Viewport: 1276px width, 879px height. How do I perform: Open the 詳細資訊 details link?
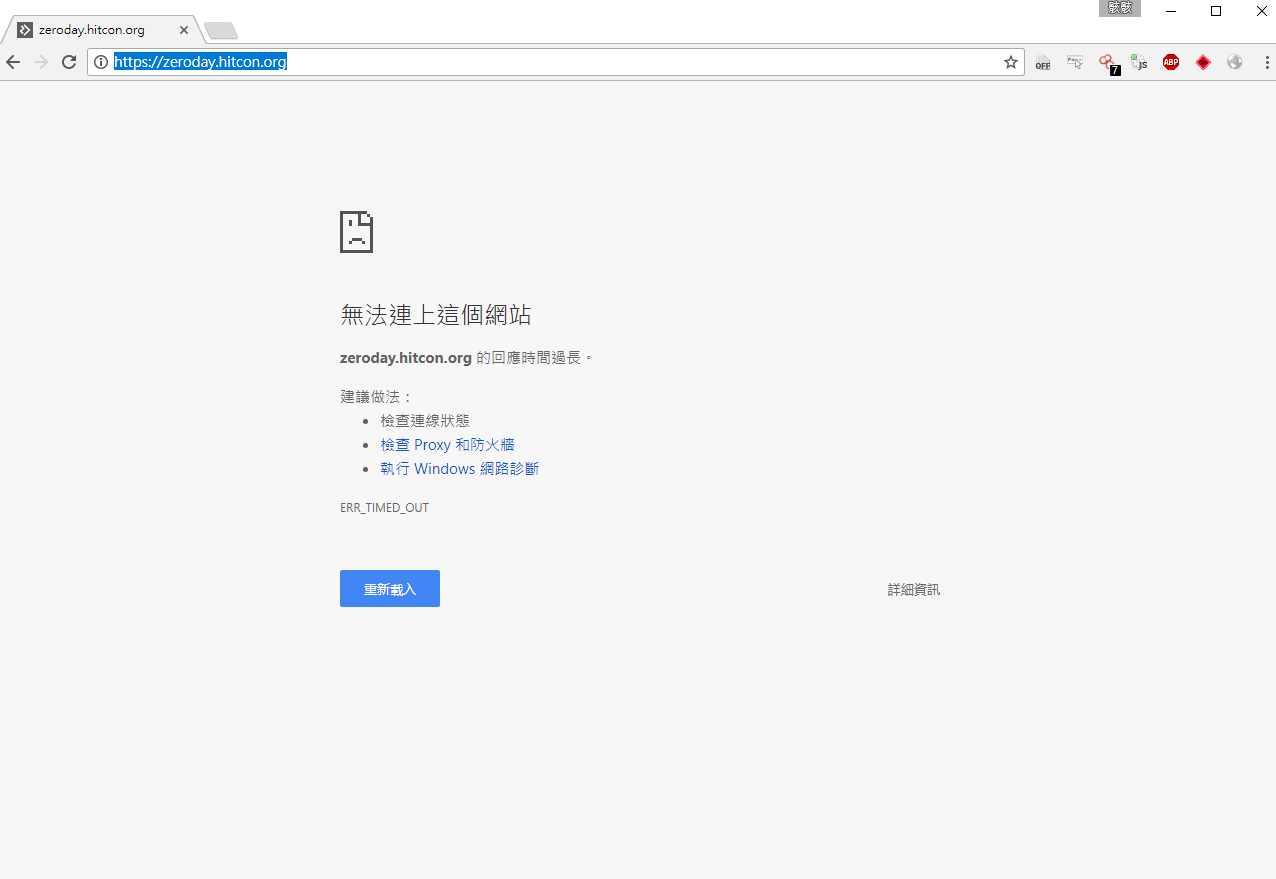914,590
